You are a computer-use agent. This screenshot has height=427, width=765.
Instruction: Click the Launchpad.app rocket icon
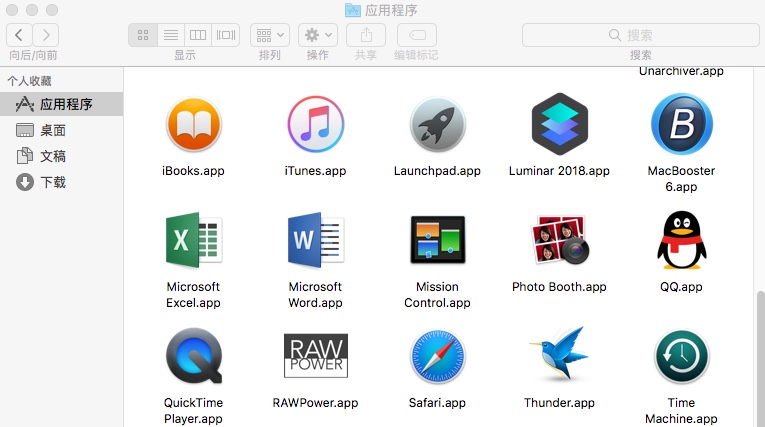coord(438,124)
